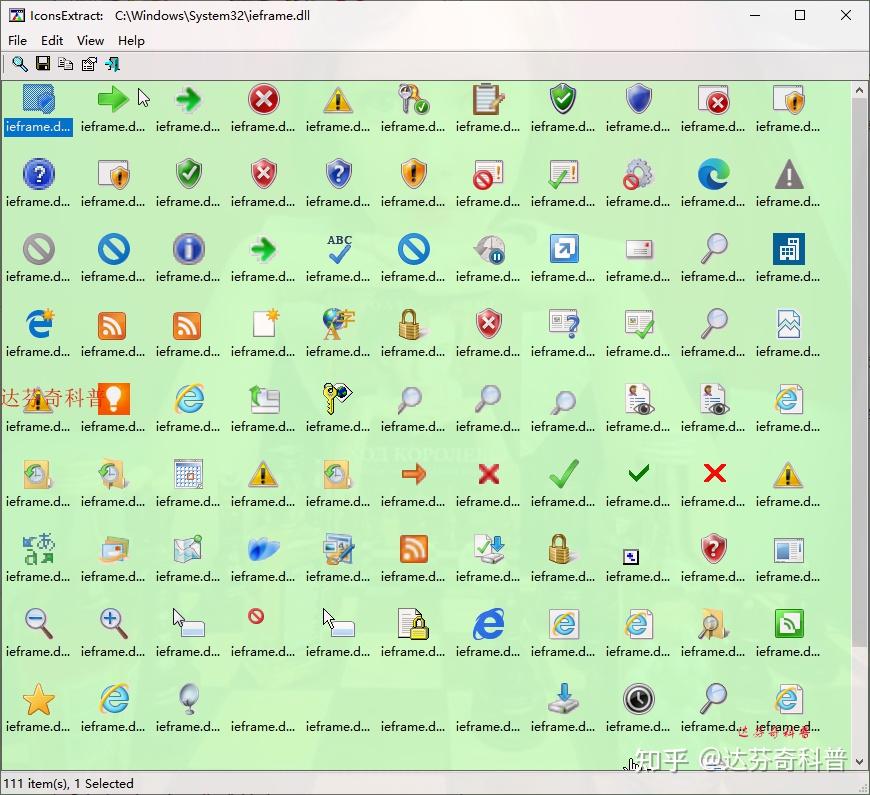Select the yellow key with globe icon

click(337, 399)
